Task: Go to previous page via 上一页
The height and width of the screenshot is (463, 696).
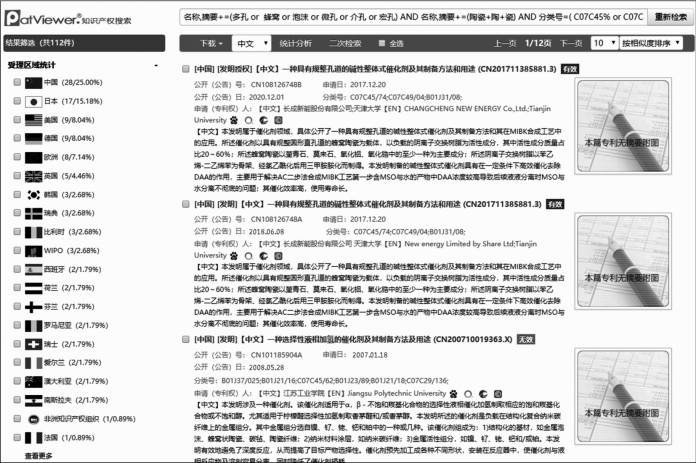Action: [505, 44]
